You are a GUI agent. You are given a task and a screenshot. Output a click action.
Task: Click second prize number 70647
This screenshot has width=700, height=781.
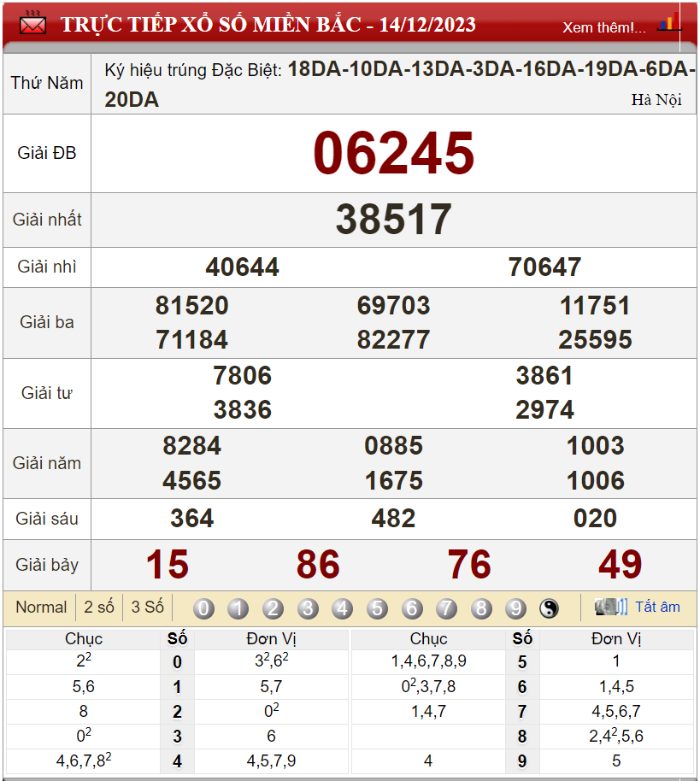coord(545,267)
